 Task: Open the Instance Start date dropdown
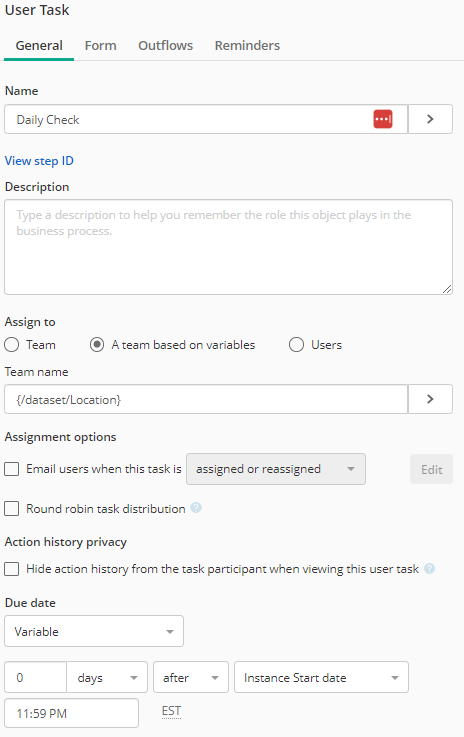point(322,677)
